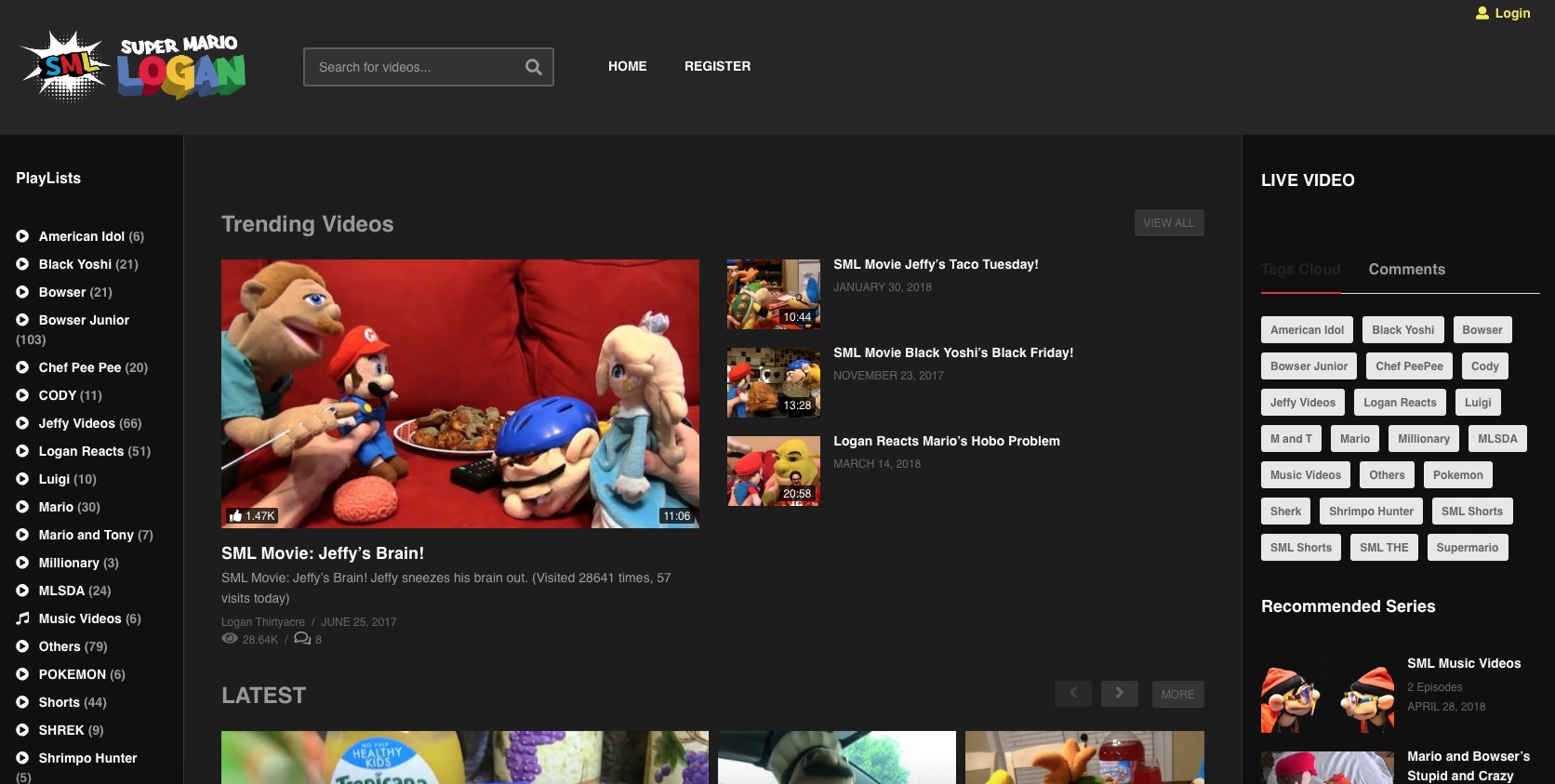Select the Shrimpo Hunter tag

pos(1371,512)
